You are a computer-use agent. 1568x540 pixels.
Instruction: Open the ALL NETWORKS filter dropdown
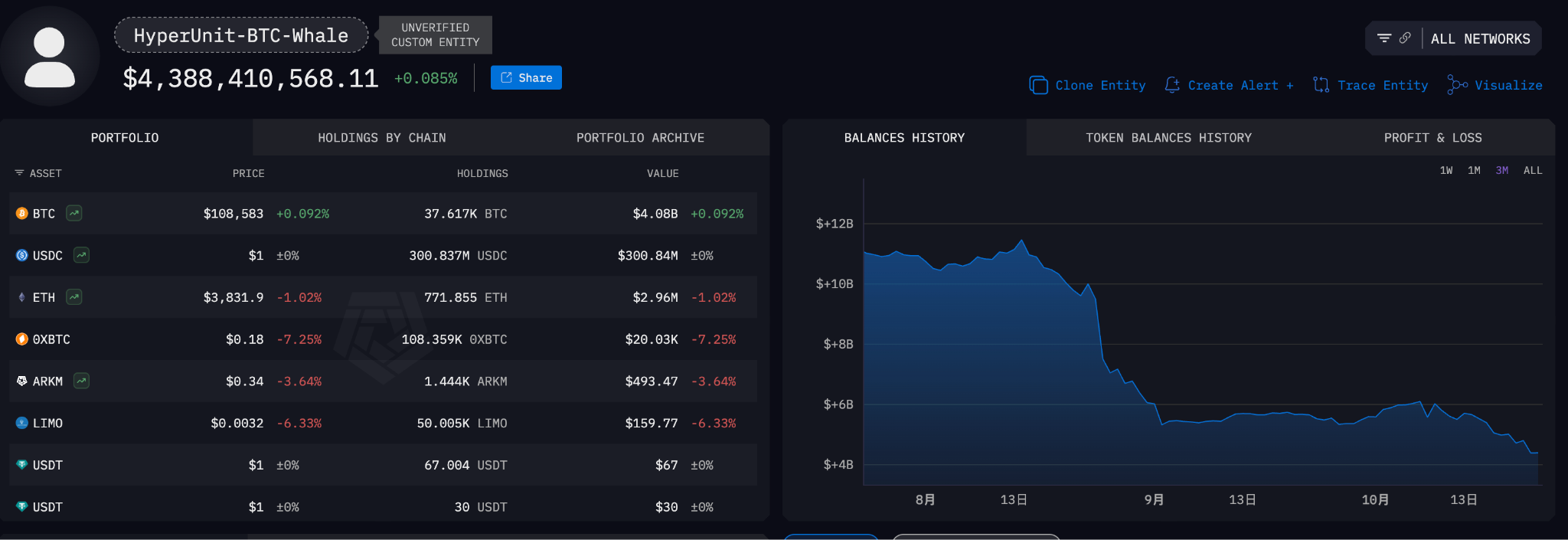(1480, 39)
